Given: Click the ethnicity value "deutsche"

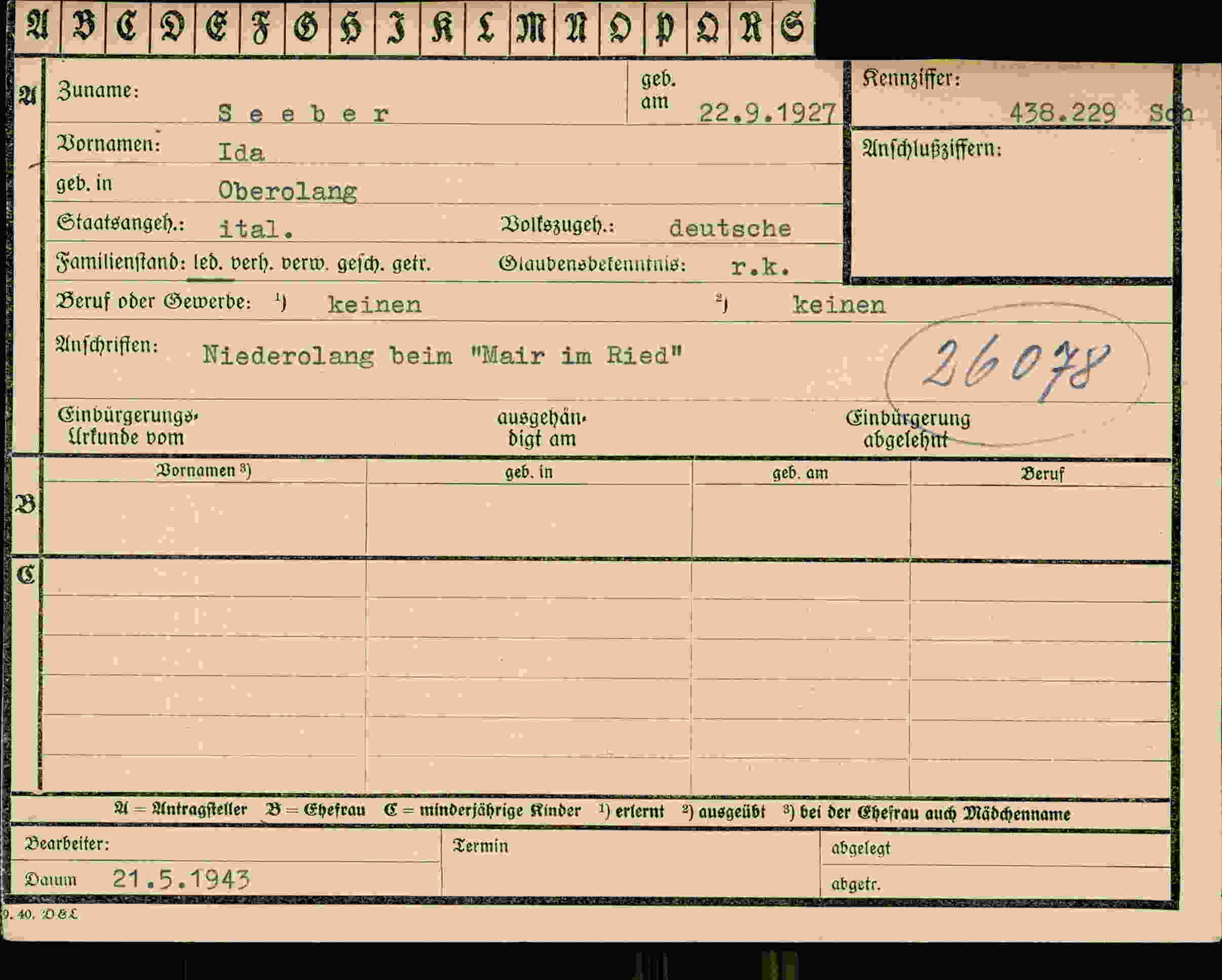Looking at the screenshot, I should click(x=730, y=229).
